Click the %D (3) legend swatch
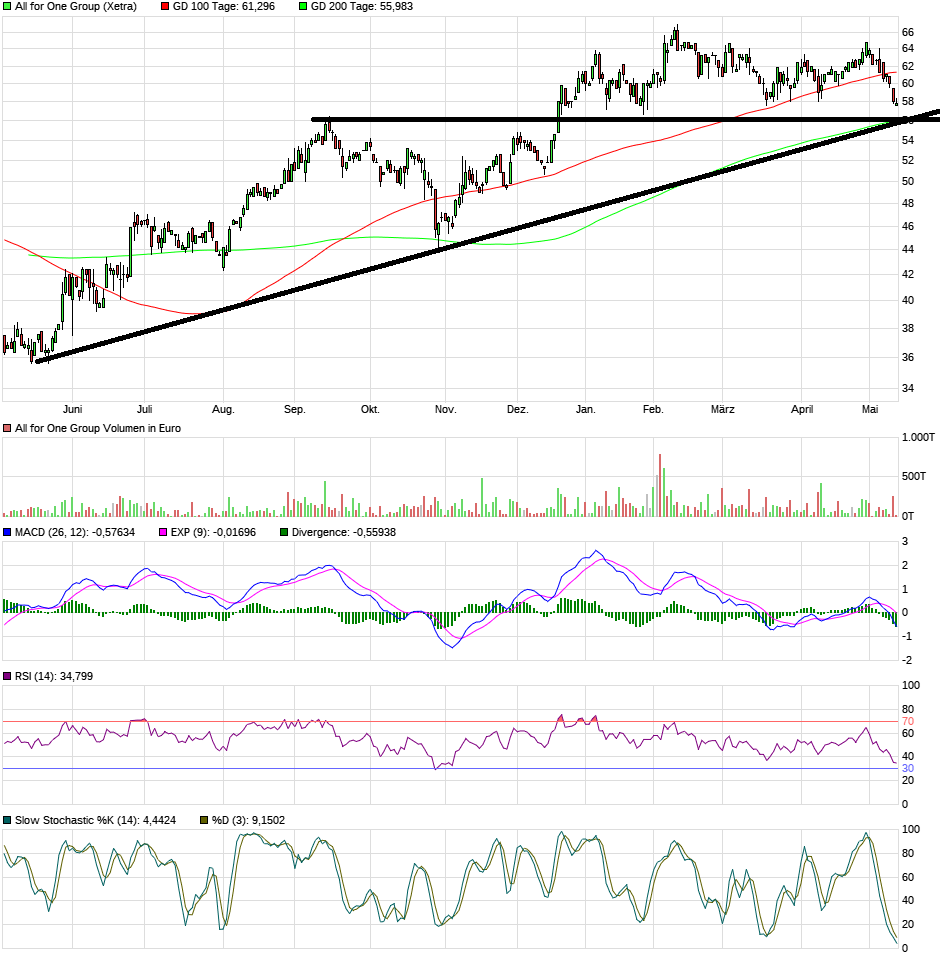This screenshot has height=958, width=940. (x=205, y=820)
